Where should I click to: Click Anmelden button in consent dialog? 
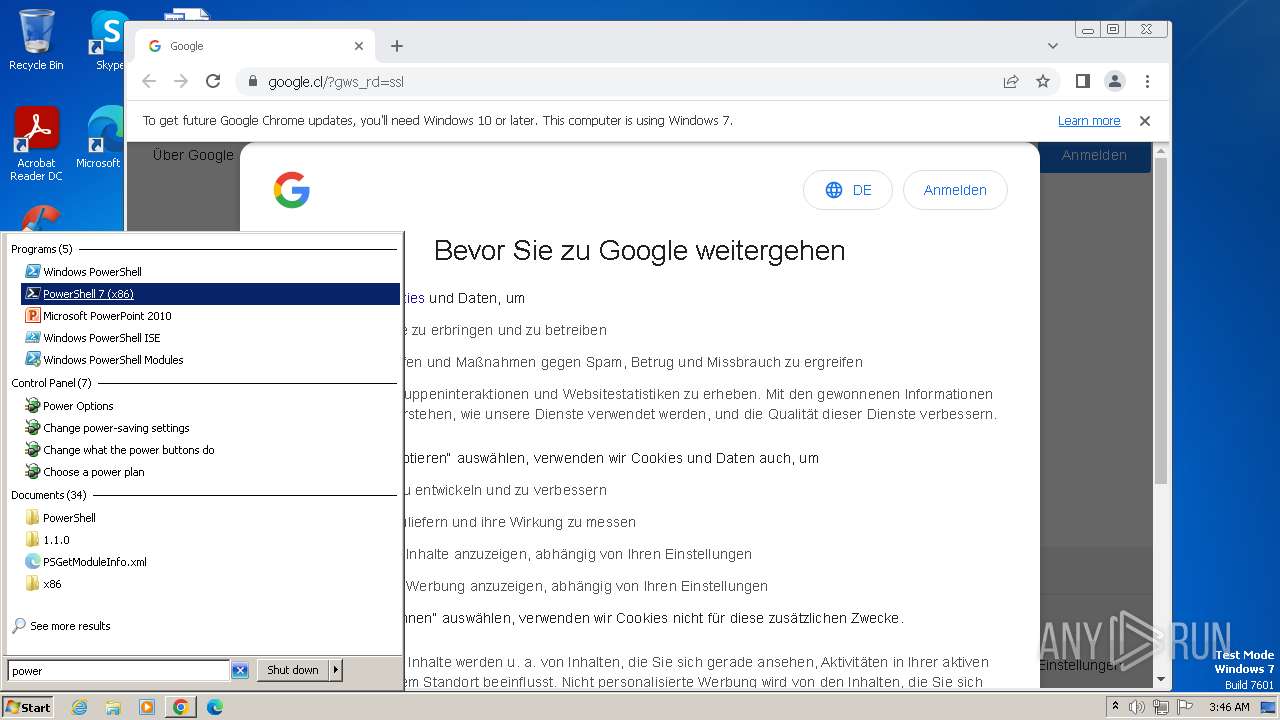(955, 190)
